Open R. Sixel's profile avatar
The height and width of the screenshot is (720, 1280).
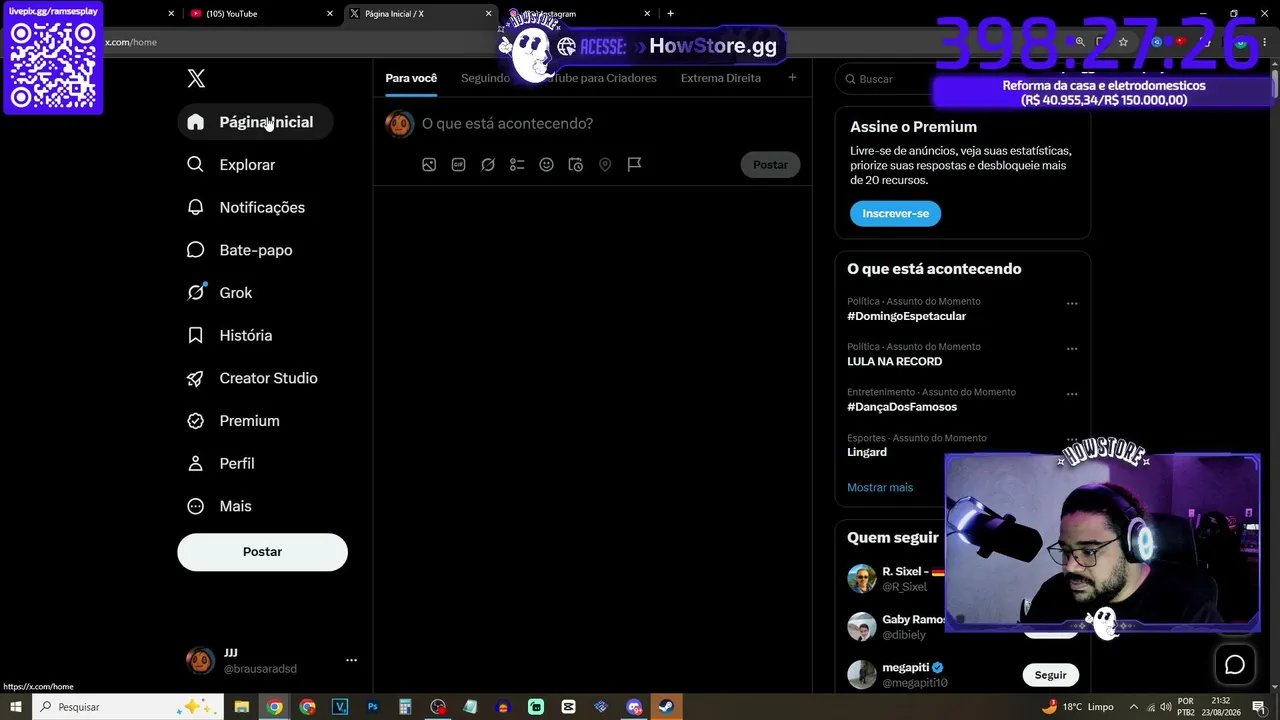(x=861, y=578)
